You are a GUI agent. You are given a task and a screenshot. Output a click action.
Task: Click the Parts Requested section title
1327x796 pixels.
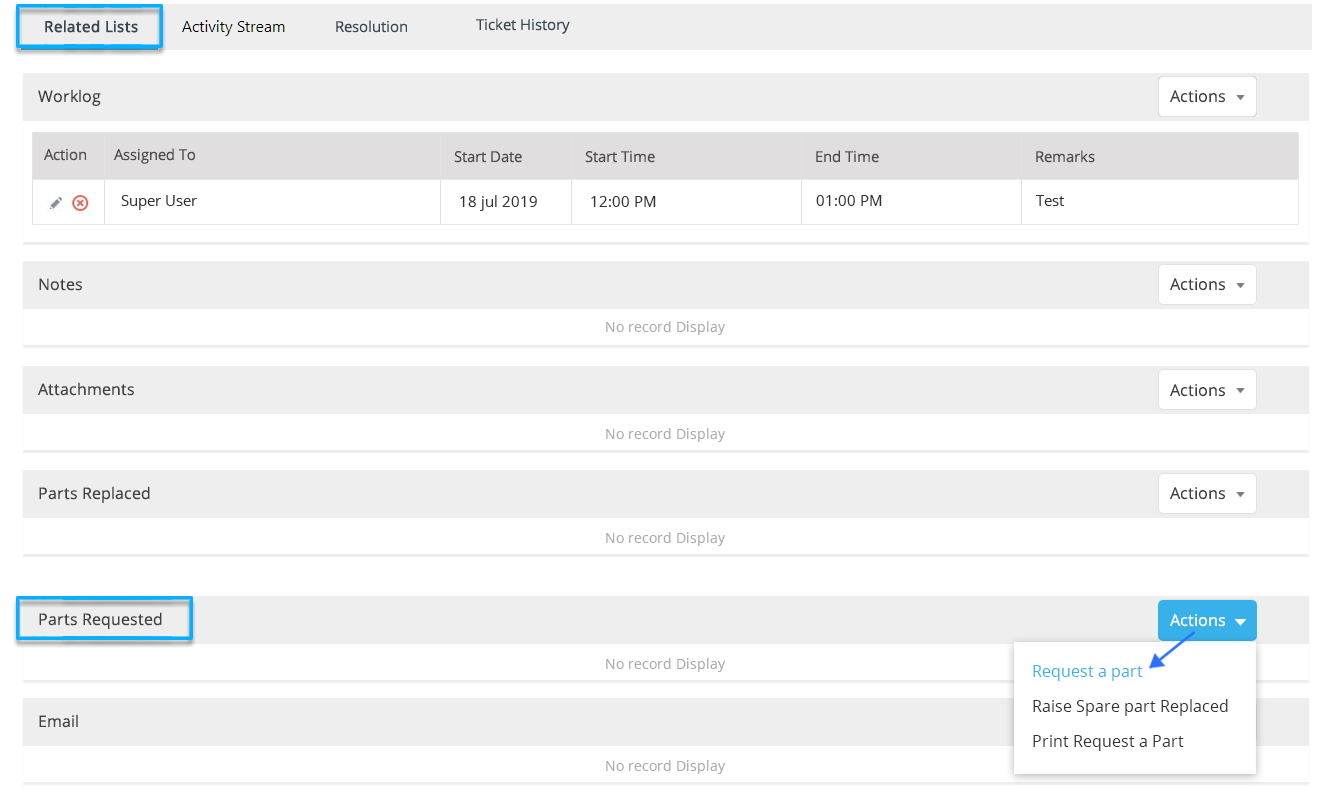pos(100,620)
